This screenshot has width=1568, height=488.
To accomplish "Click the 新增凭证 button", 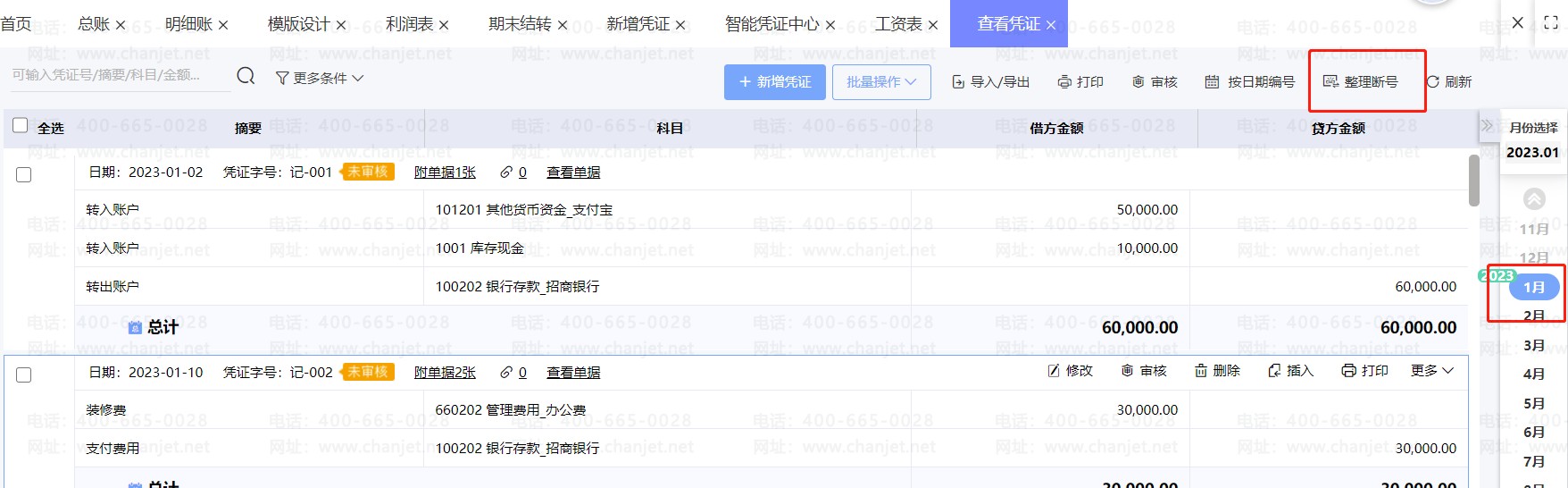I will 774,82.
